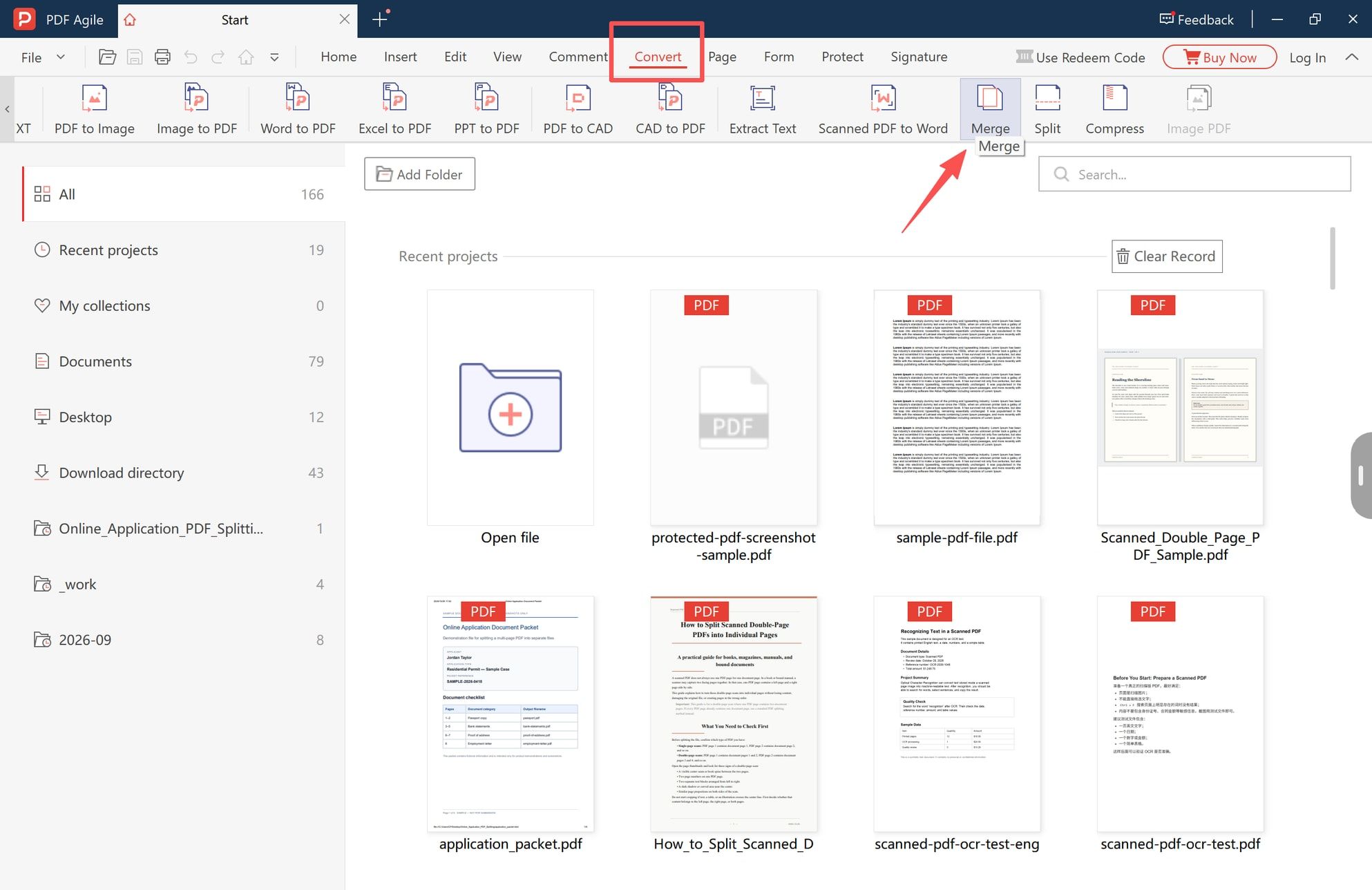Screen dimensions: 1372x890
Task: Open the Signature tab
Action: [x=919, y=57]
